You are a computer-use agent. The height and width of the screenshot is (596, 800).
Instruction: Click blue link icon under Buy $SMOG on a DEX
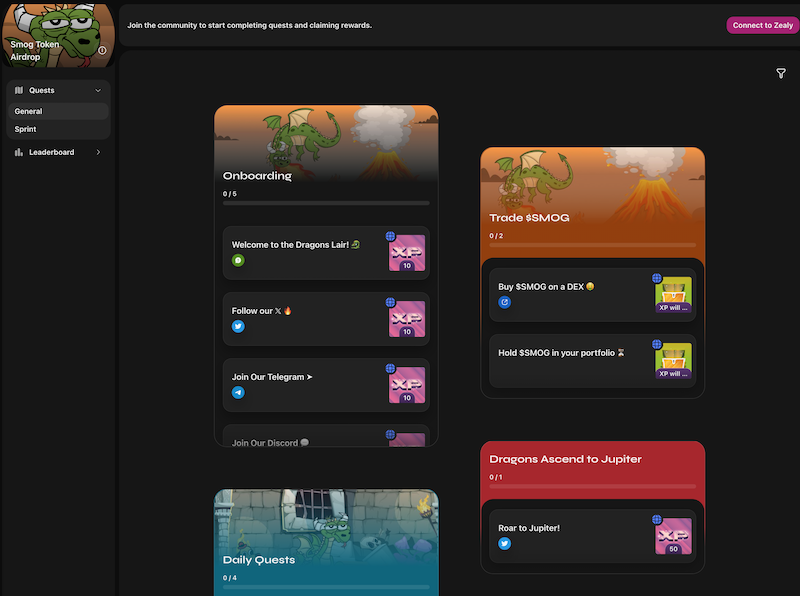click(x=505, y=302)
